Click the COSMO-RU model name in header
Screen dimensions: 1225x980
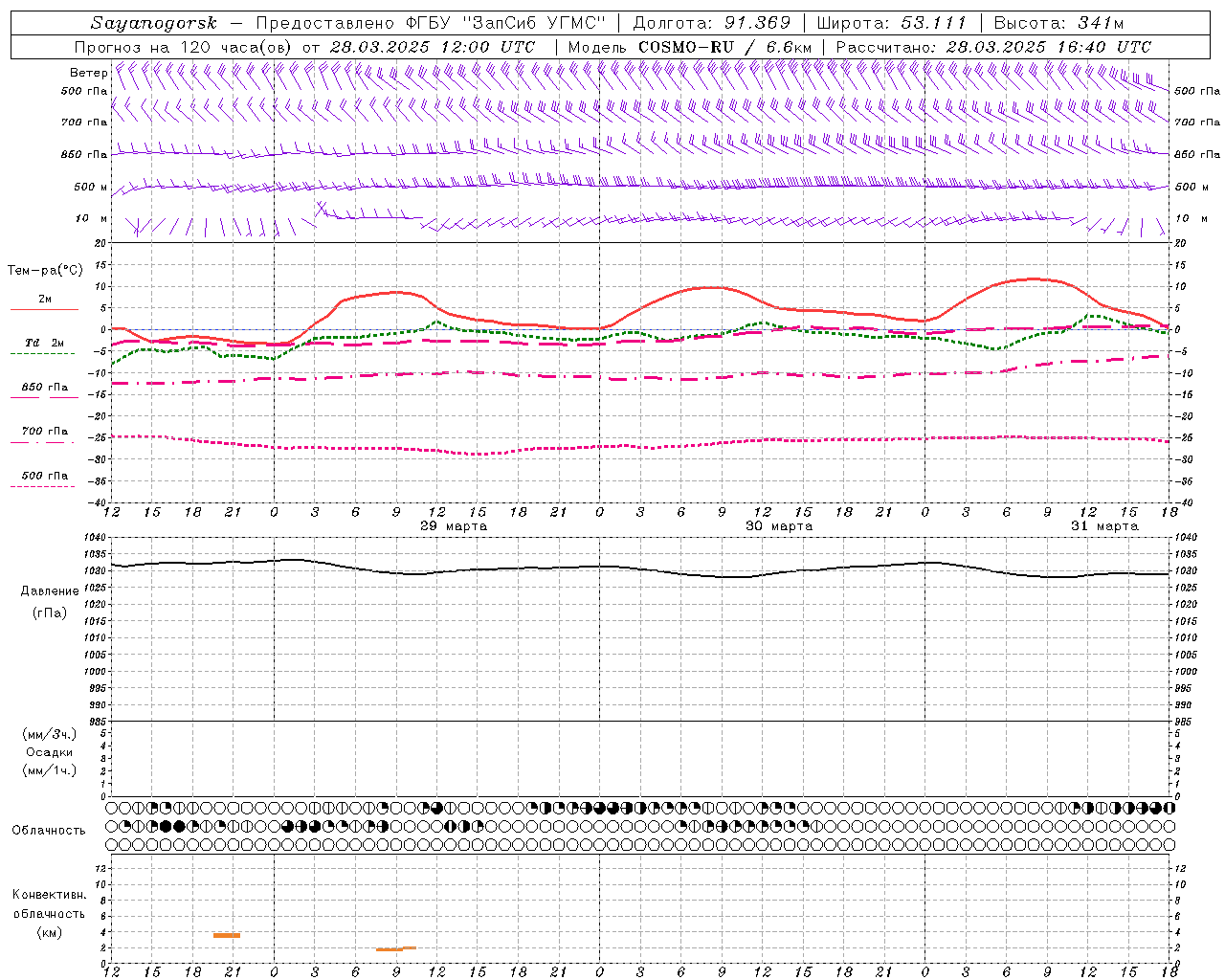coord(685,47)
